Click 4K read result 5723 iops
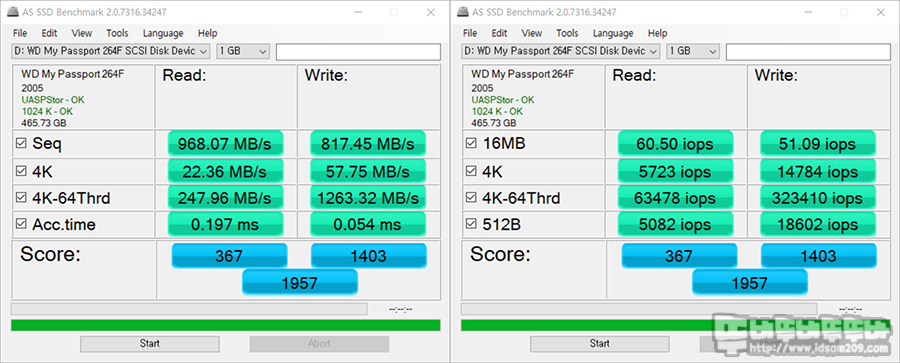Image resolution: width=900 pixels, height=363 pixels. [676, 171]
